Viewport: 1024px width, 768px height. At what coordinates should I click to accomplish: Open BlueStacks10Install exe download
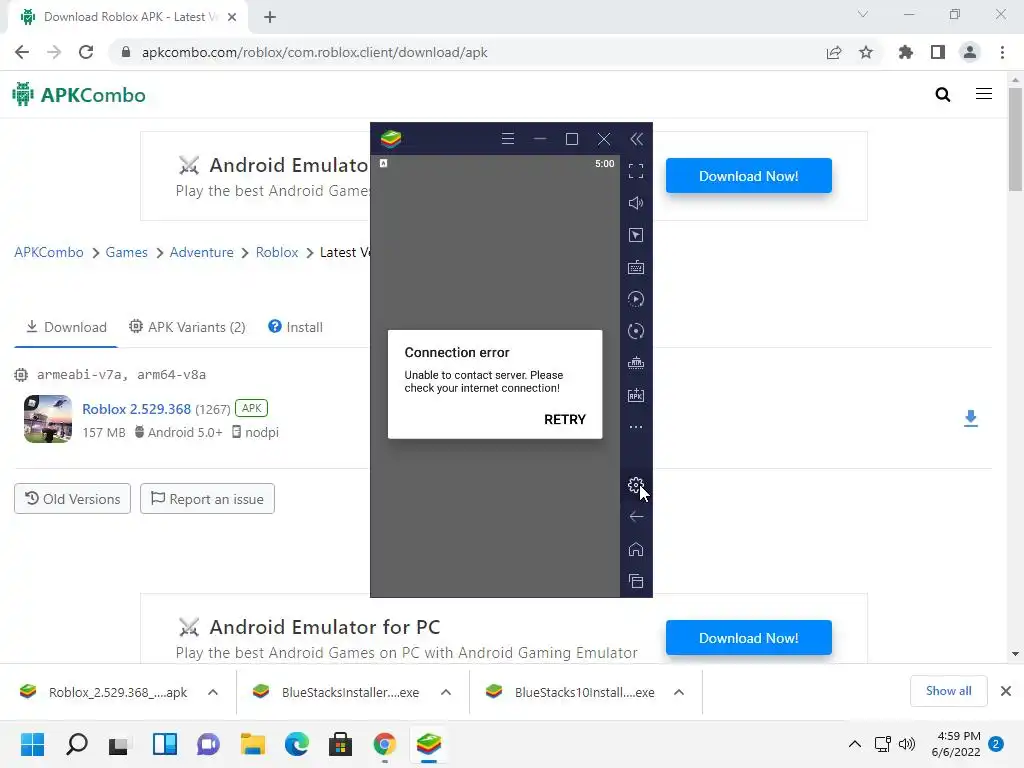pyautogui.click(x=571, y=692)
